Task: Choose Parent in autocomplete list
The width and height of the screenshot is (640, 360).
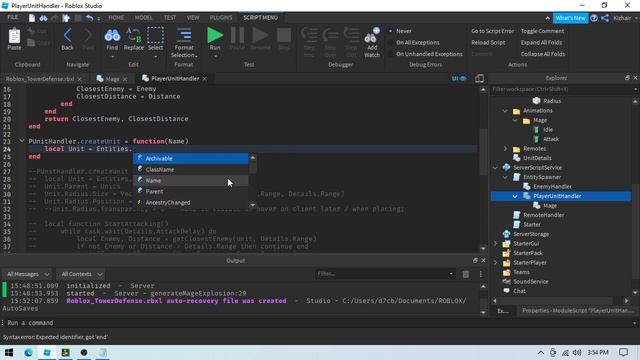Action: 191,191
